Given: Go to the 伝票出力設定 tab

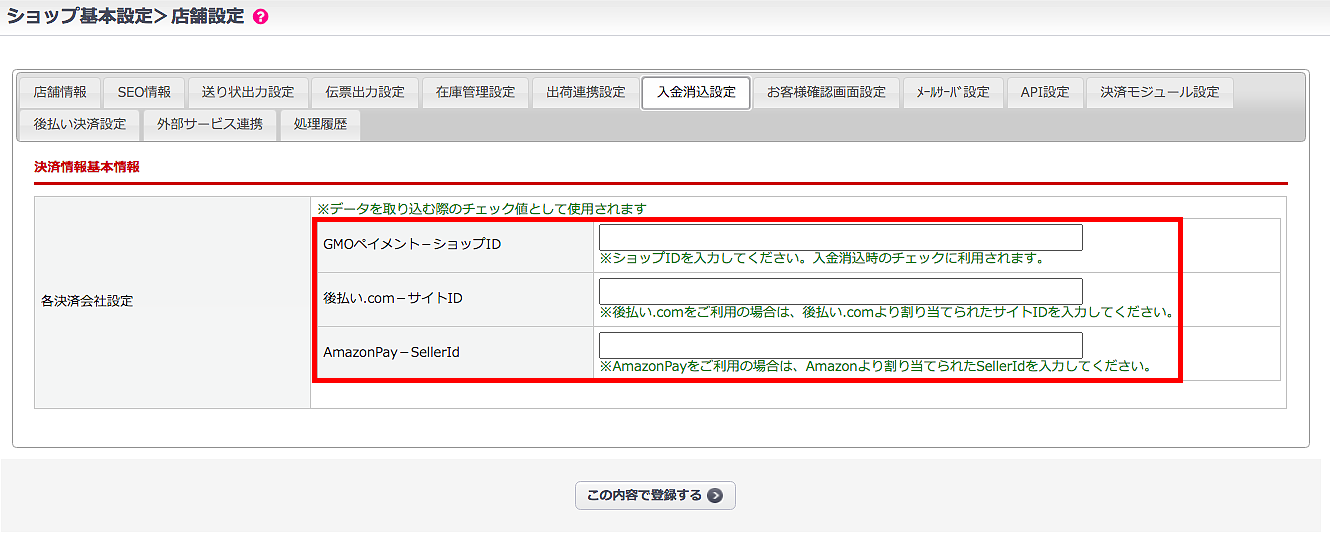Looking at the screenshot, I should (x=365, y=92).
